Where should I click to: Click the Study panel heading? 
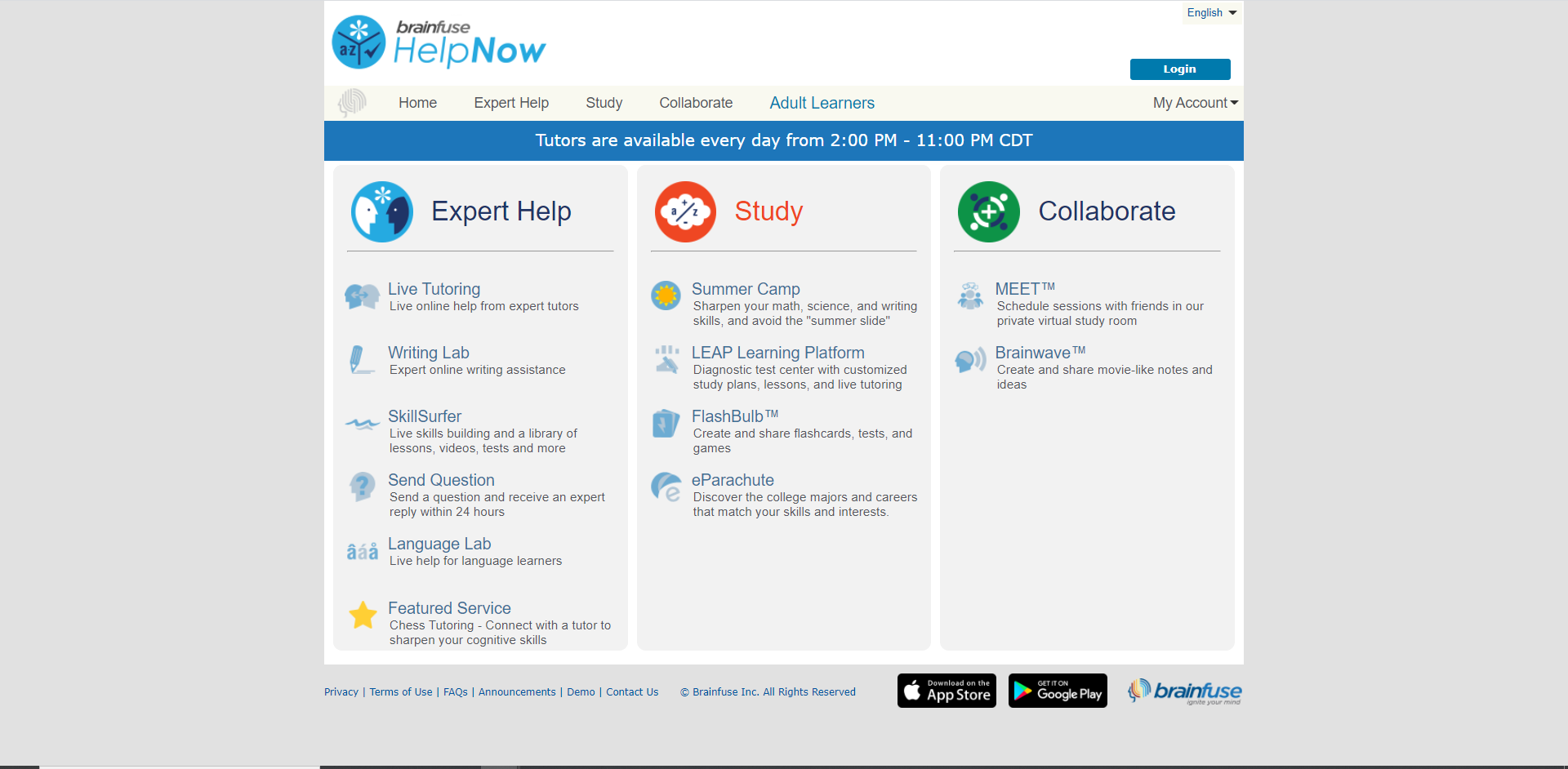click(768, 211)
